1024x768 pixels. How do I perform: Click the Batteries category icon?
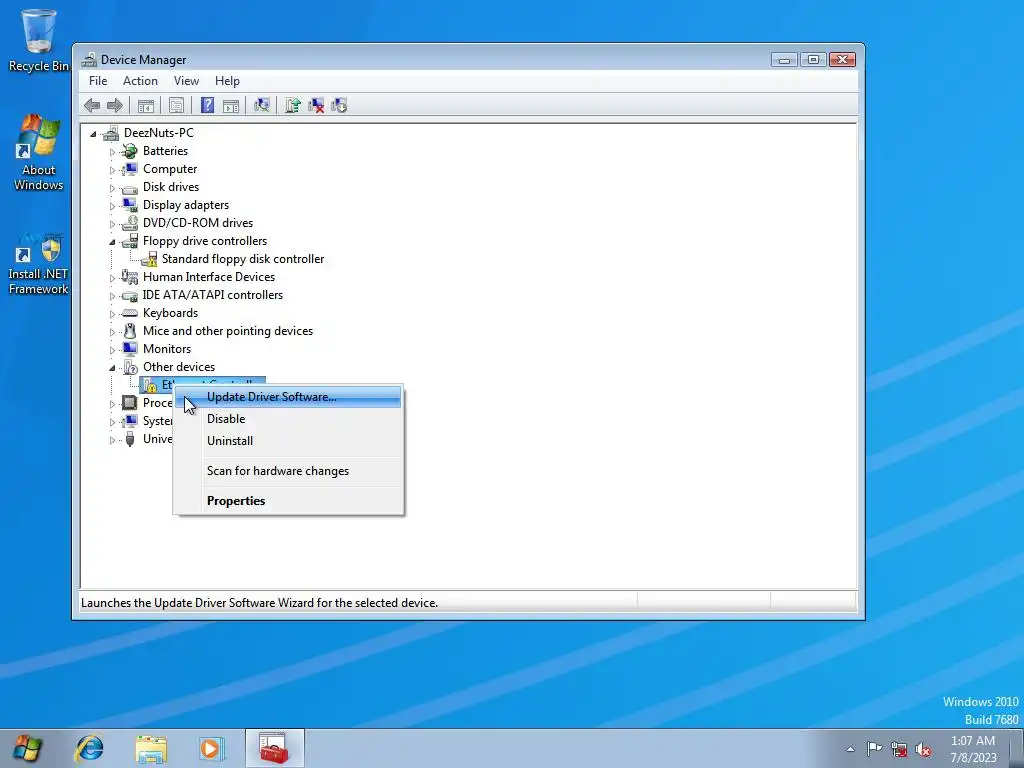129,151
